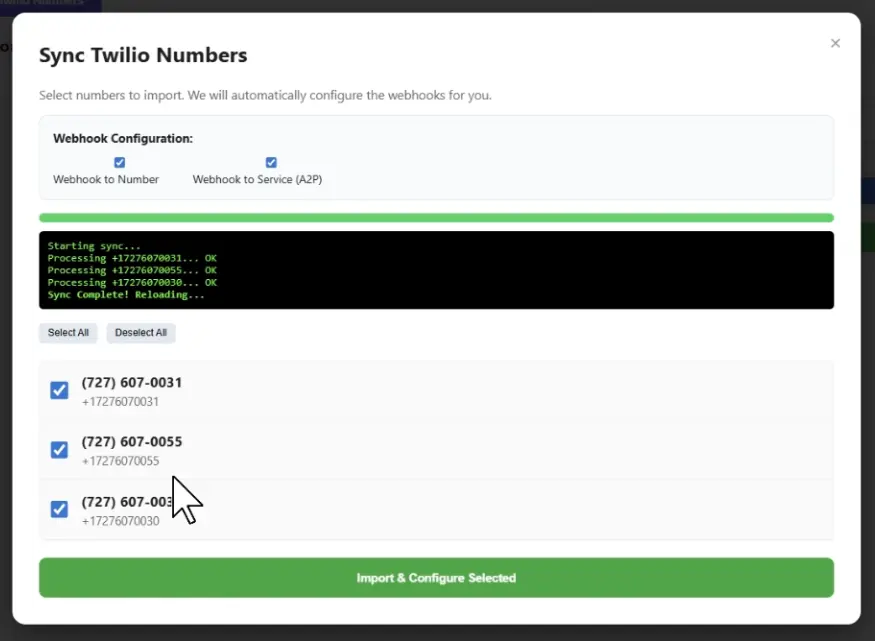Select the (727) 607-0055 row label

(x=131, y=441)
